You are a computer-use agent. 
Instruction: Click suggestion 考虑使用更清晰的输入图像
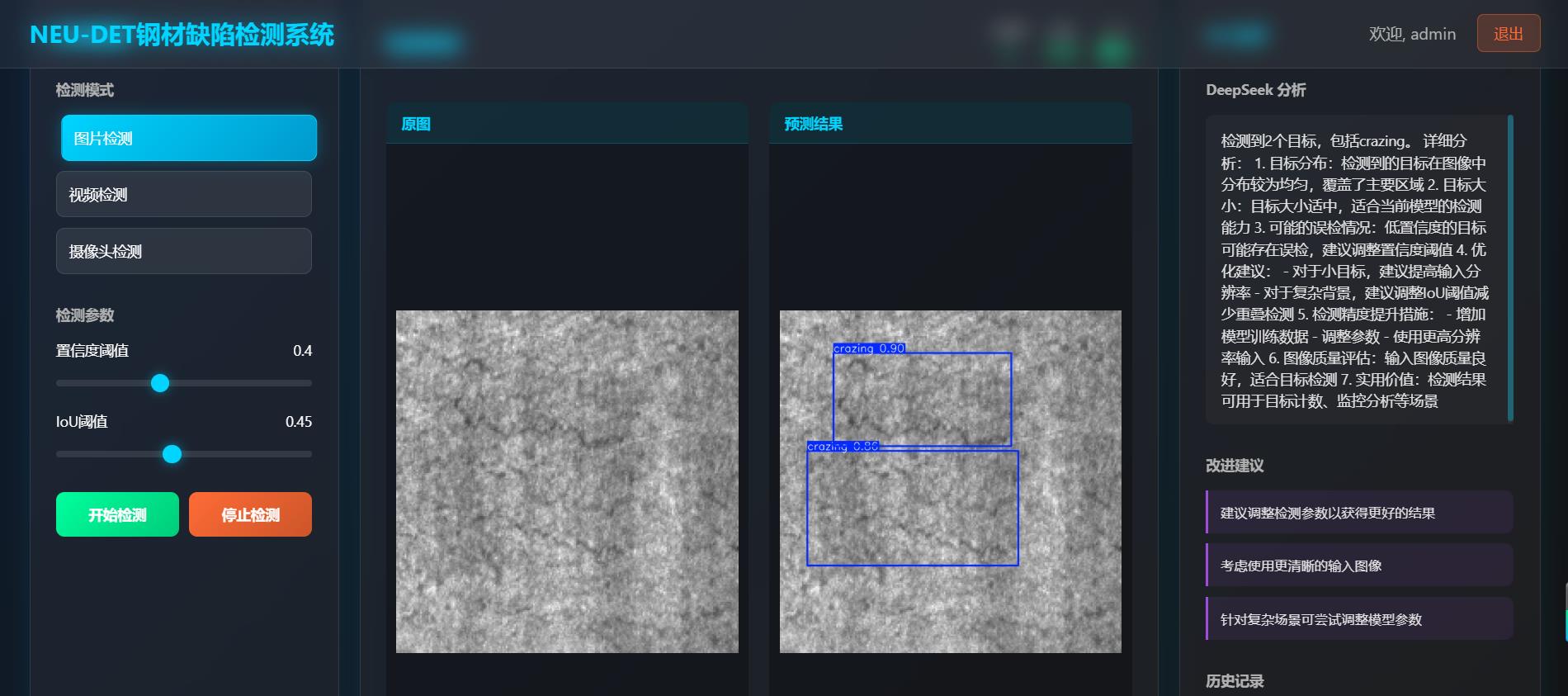(x=1359, y=566)
